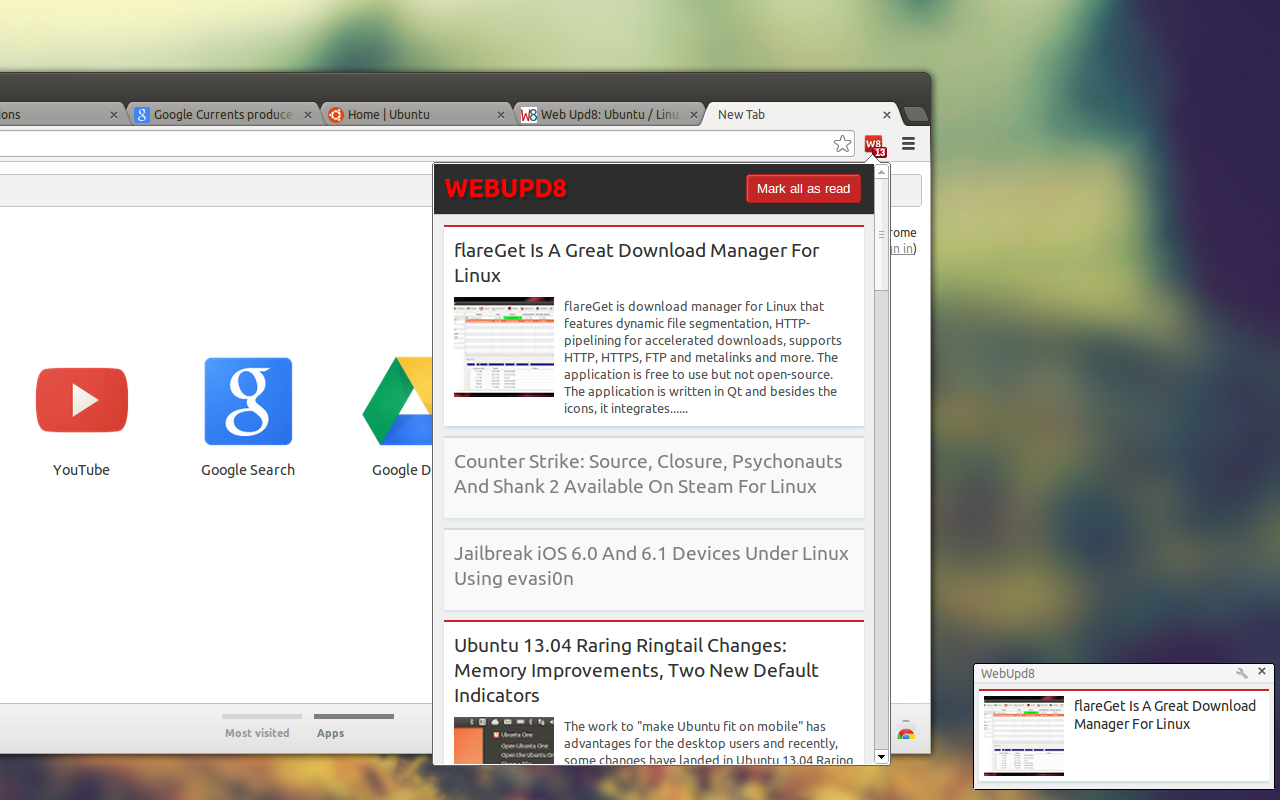This screenshot has width=1280, height=800.
Task: Bookmark this page with the star icon
Action: [843, 144]
